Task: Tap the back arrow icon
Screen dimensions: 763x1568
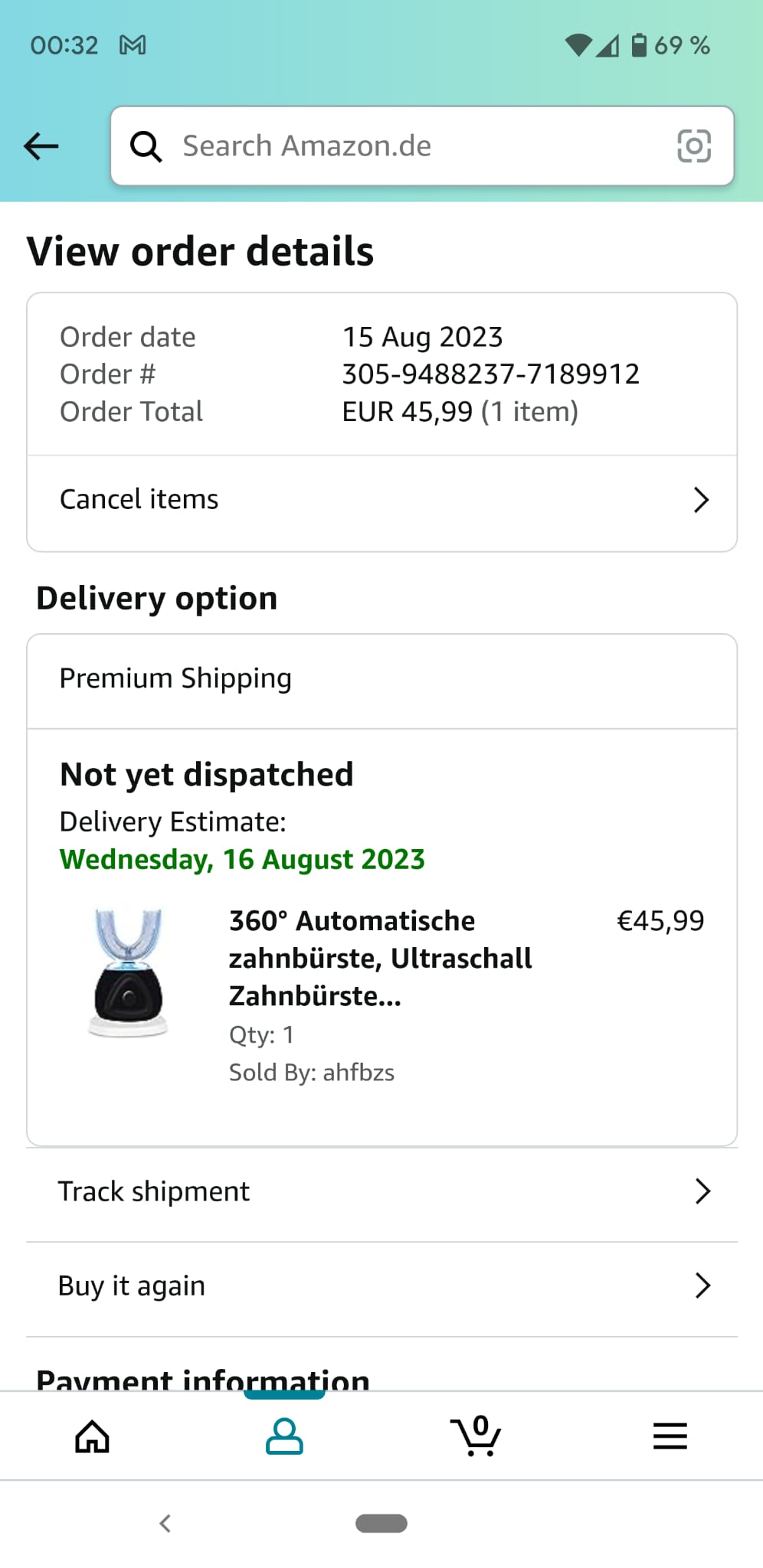Action: 41,145
